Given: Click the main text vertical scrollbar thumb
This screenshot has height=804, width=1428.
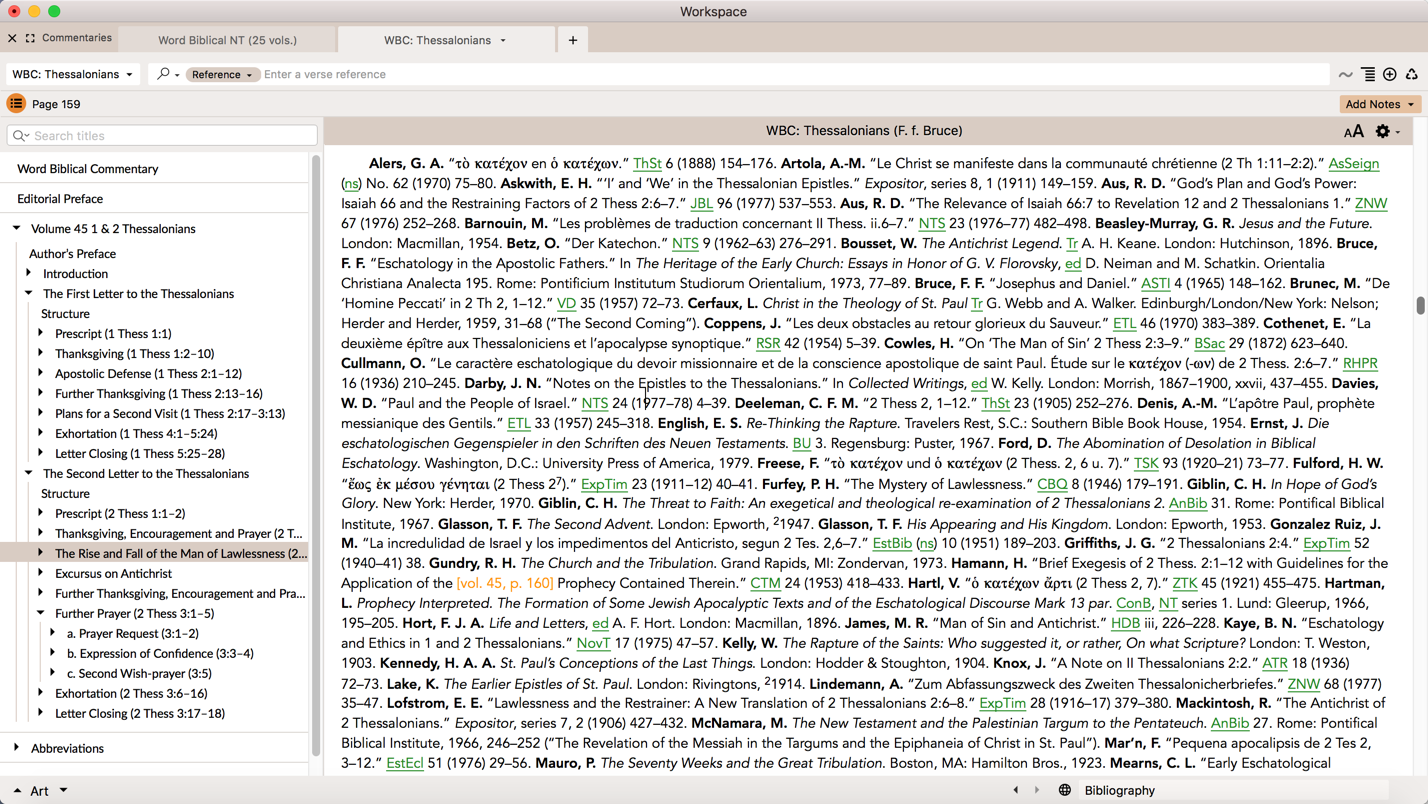Looking at the screenshot, I should click(x=1420, y=306).
